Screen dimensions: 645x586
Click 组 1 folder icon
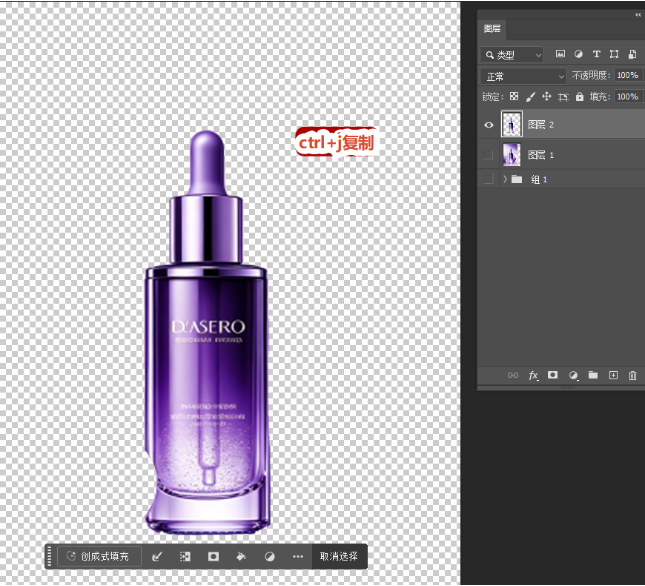pos(517,179)
